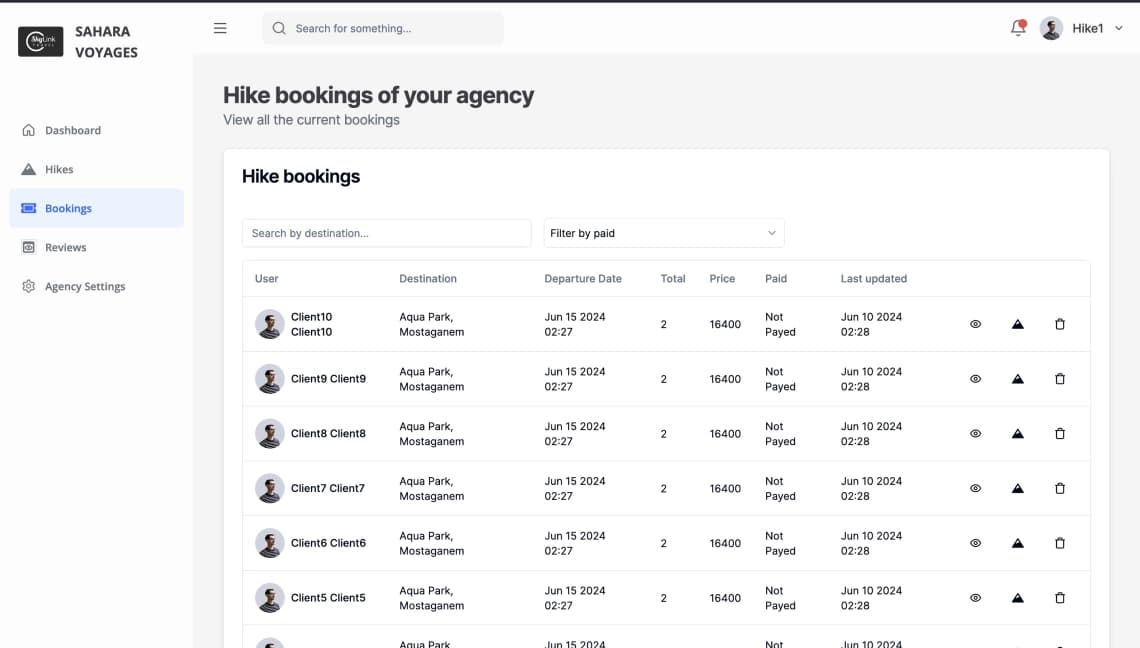Click the 'Client7 Client7' user name

coord(327,489)
